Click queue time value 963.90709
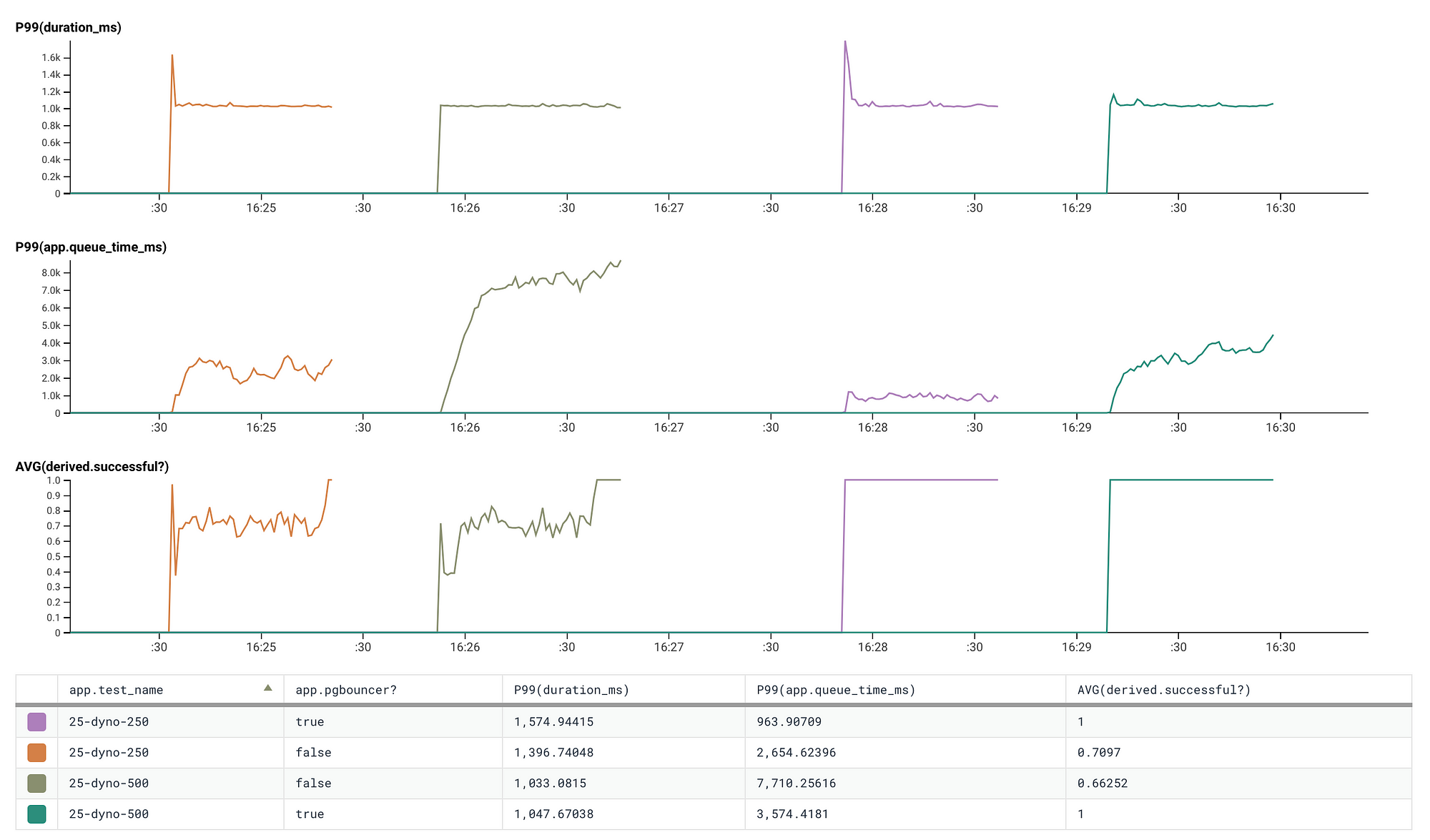This screenshot has width=1430, height=840. (x=789, y=722)
